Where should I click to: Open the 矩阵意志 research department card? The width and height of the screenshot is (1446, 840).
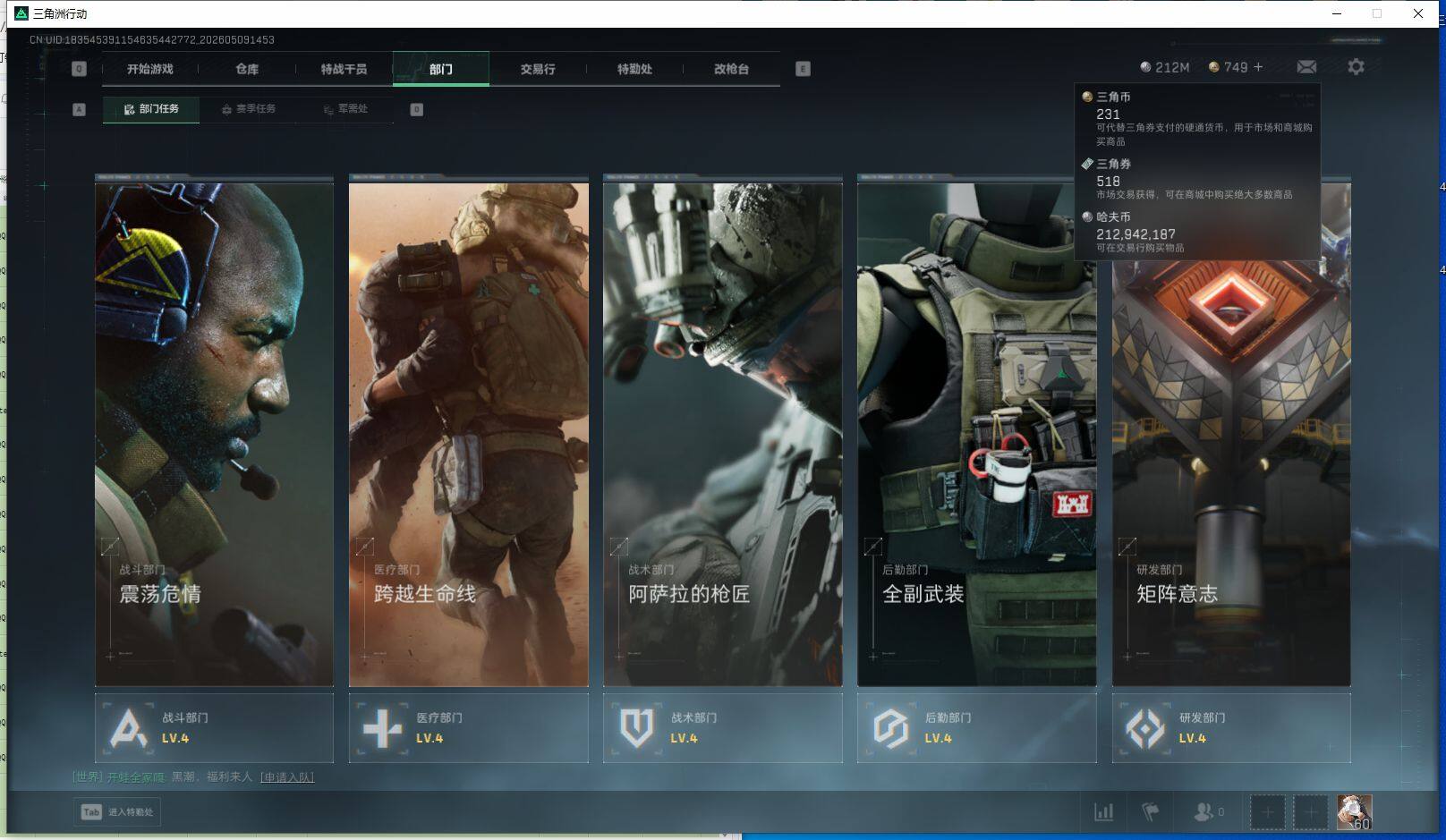pyautogui.click(x=1230, y=435)
